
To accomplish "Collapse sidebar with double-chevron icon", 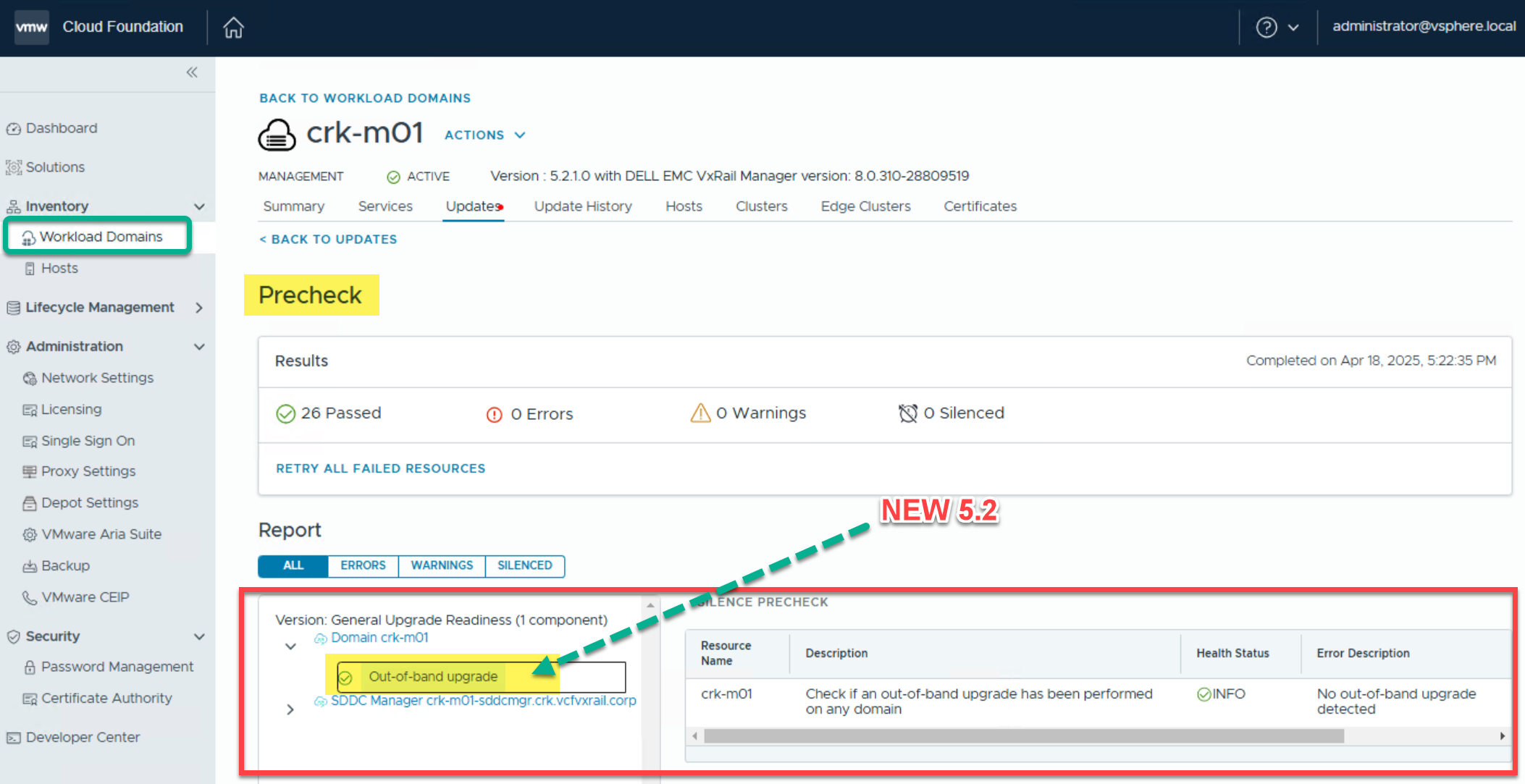I will tap(192, 72).
